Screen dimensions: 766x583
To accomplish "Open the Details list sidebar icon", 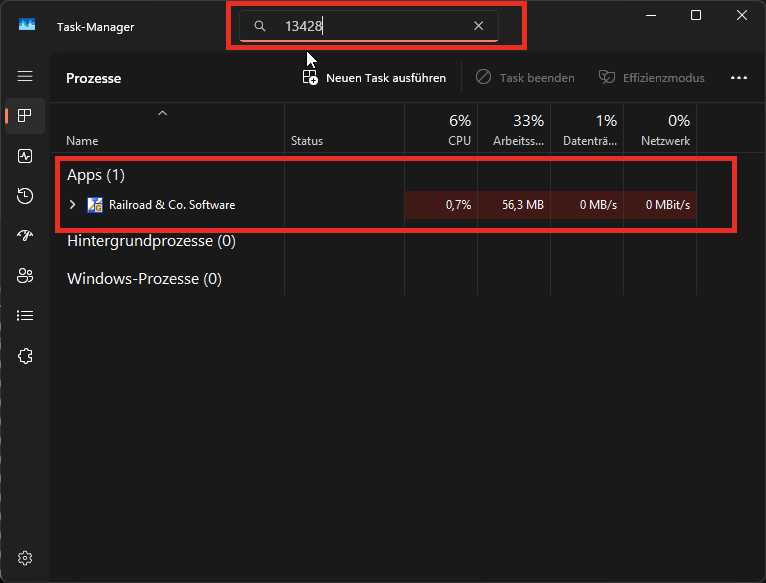I will pyautogui.click(x=25, y=316).
